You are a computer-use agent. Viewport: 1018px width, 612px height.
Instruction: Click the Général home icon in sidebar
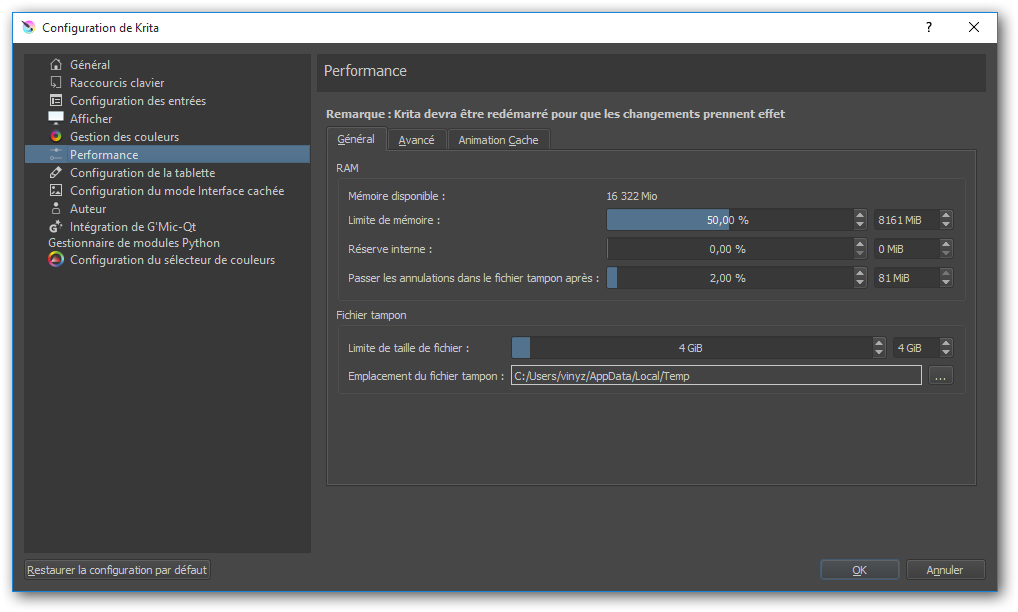[56, 65]
